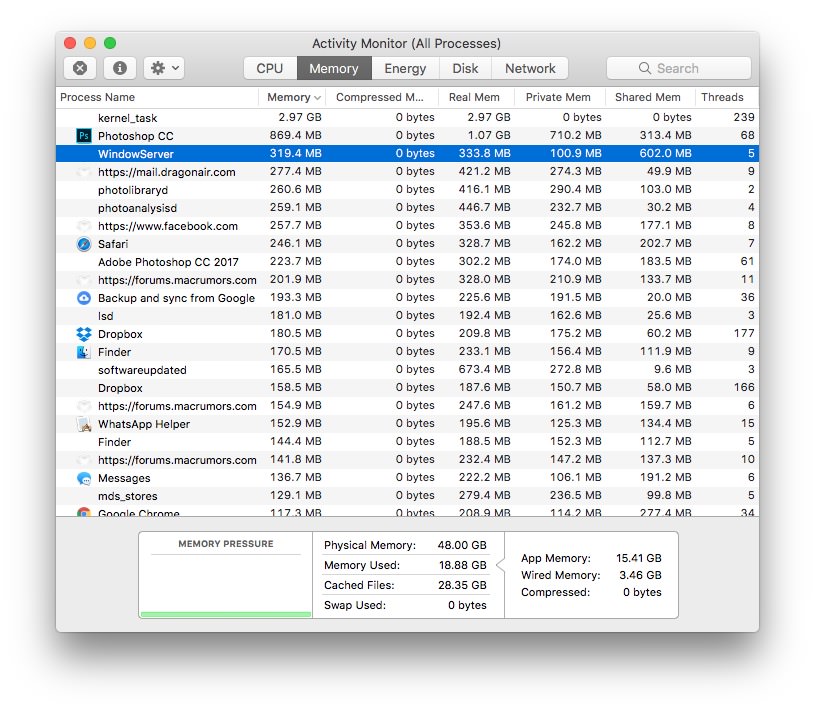Click the Compressed 0 bytes summary value

642,592
